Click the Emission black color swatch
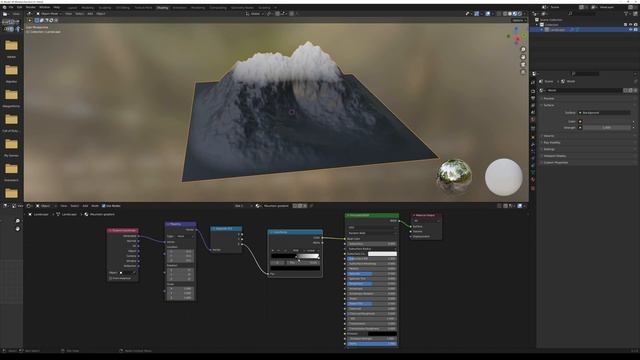Image resolution: width=640 pixels, height=360 pixels. (x=382, y=333)
